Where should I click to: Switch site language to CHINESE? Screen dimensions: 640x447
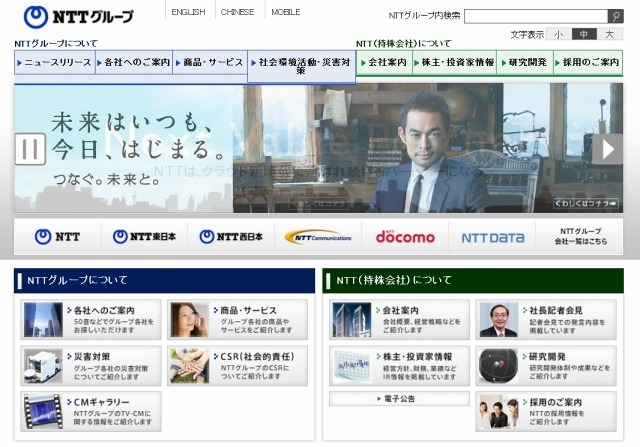(237, 12)
